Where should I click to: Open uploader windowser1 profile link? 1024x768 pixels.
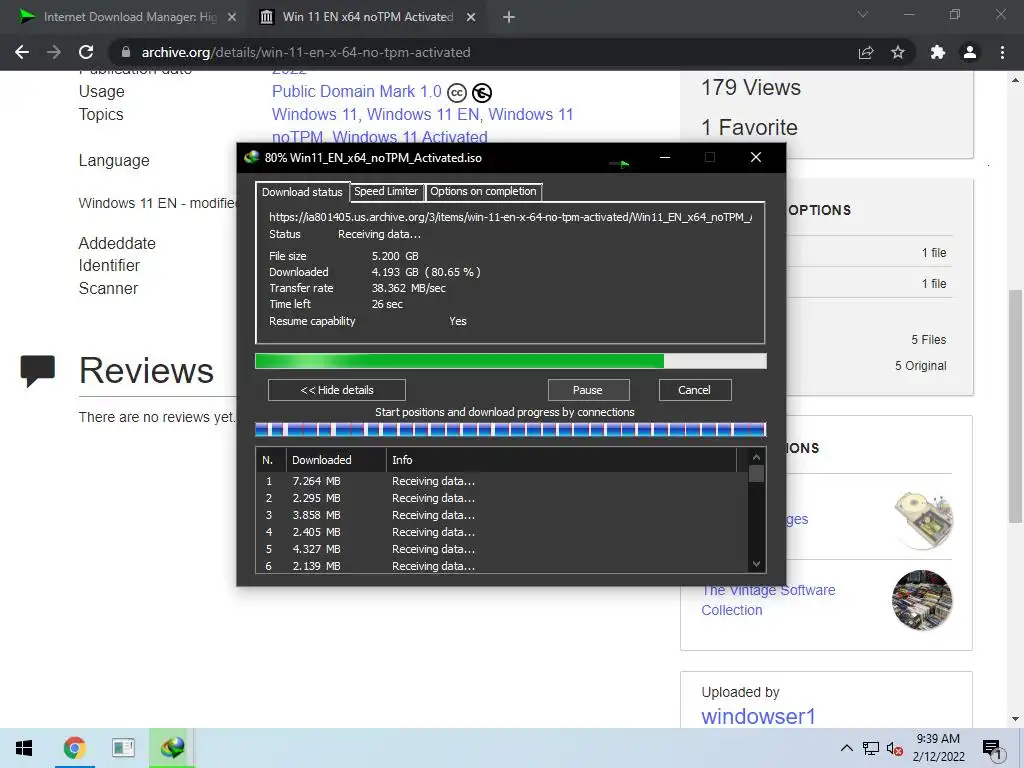758,716
